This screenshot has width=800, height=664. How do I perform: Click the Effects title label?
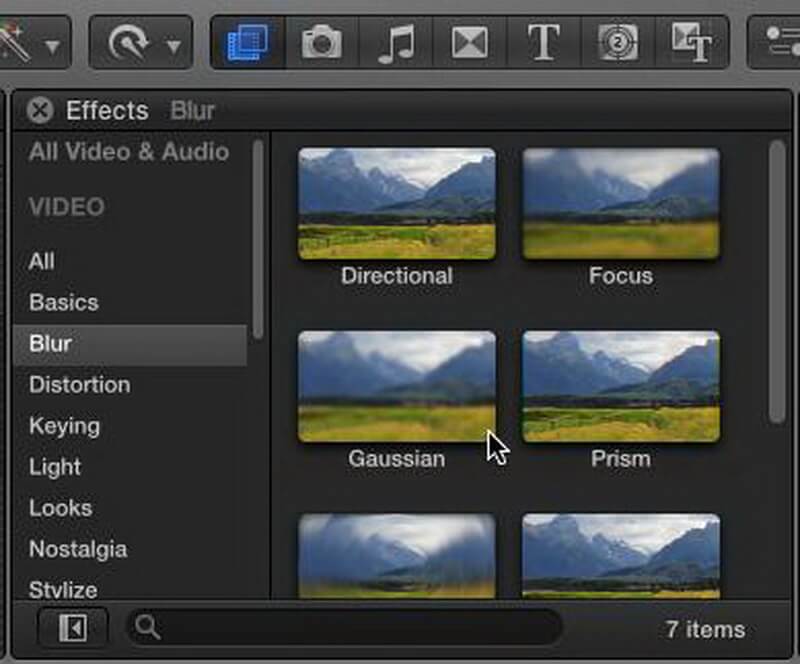click(x=107, y=110)
